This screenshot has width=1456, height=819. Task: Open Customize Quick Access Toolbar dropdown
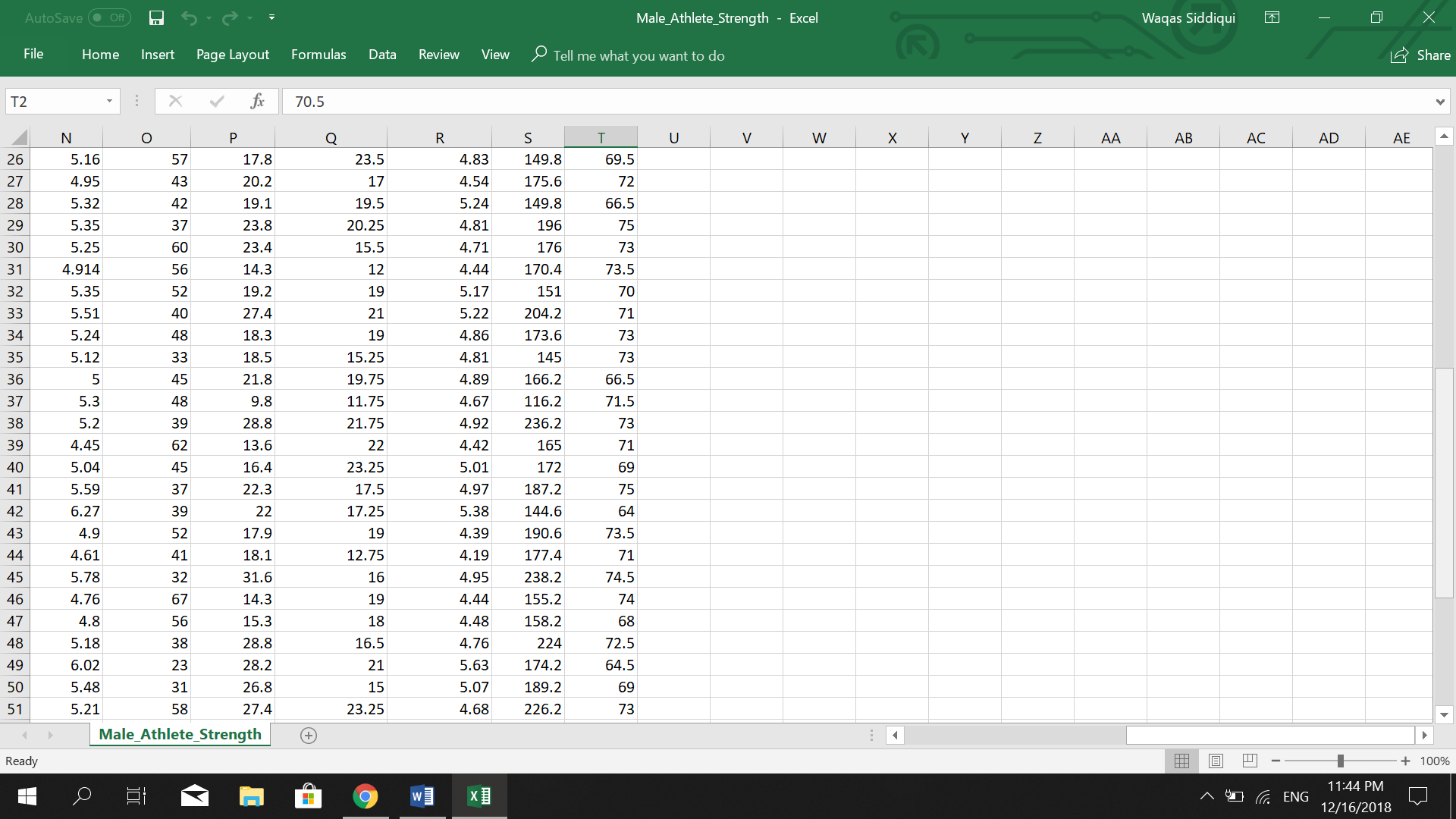pos(271,17)
